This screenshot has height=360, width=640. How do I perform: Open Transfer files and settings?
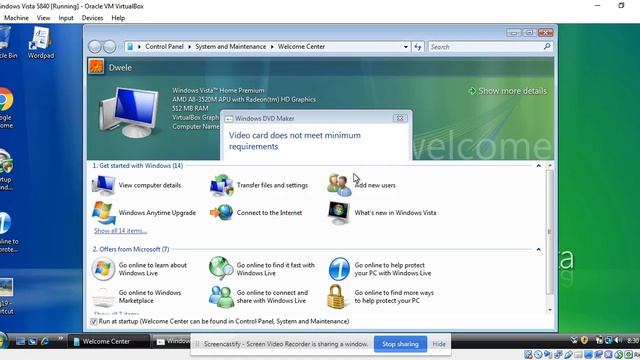[259, 185]
